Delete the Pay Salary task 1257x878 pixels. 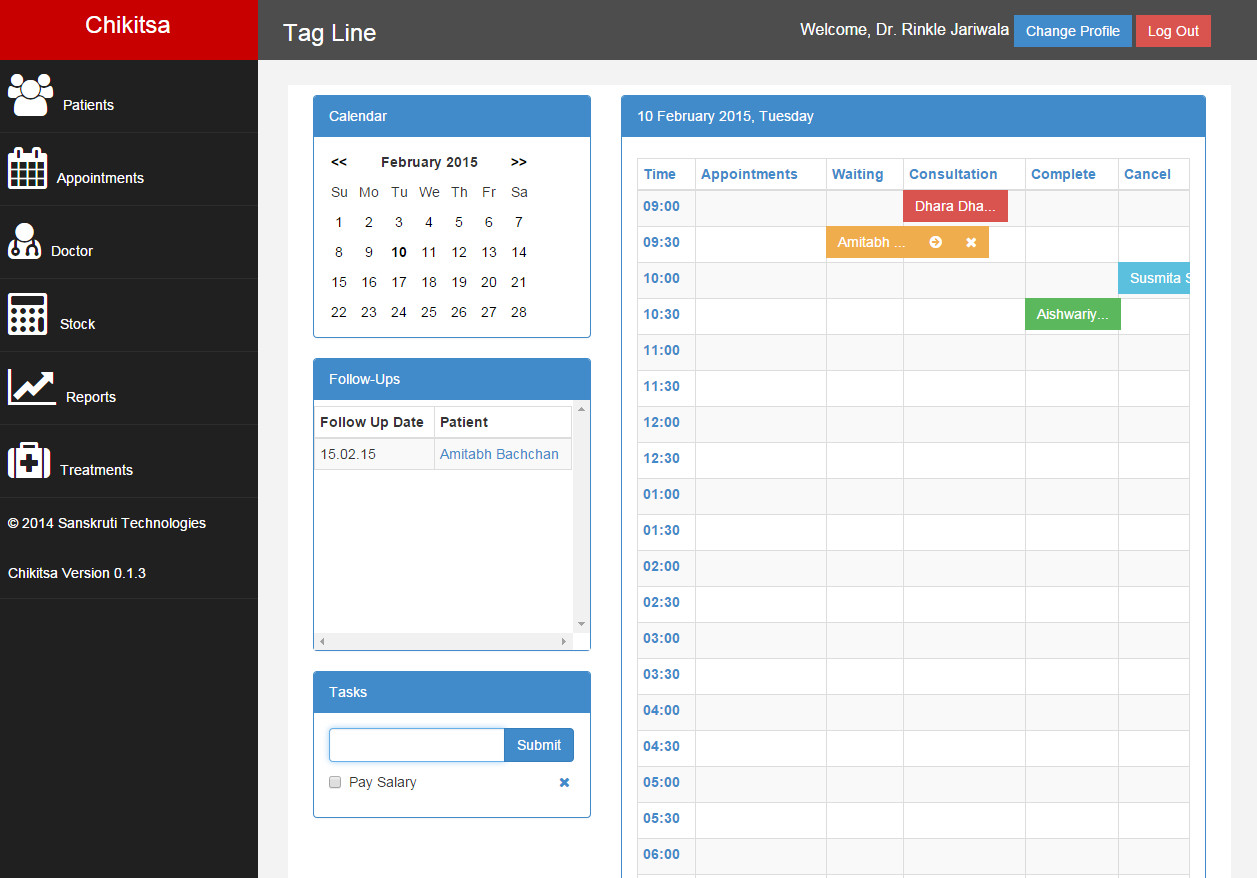[x=564, y=782]
